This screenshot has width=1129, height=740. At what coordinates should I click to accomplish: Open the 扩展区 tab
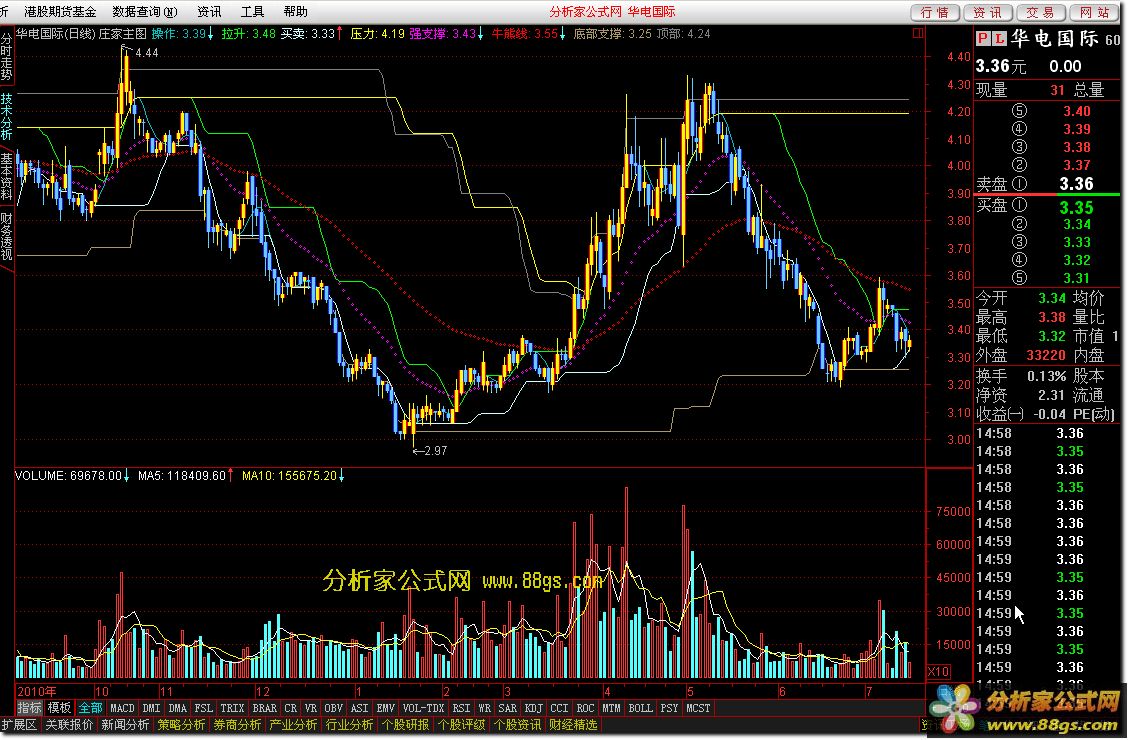[x=19, y=724]
